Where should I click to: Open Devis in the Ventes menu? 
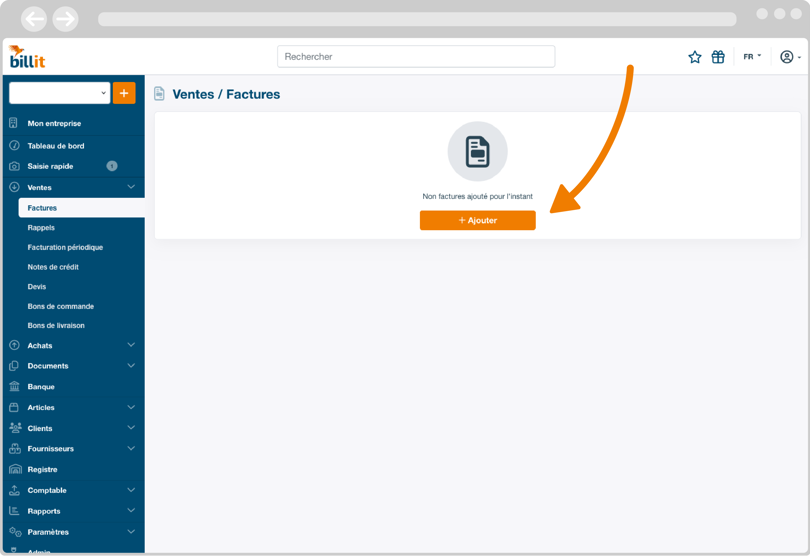(37, 287)
